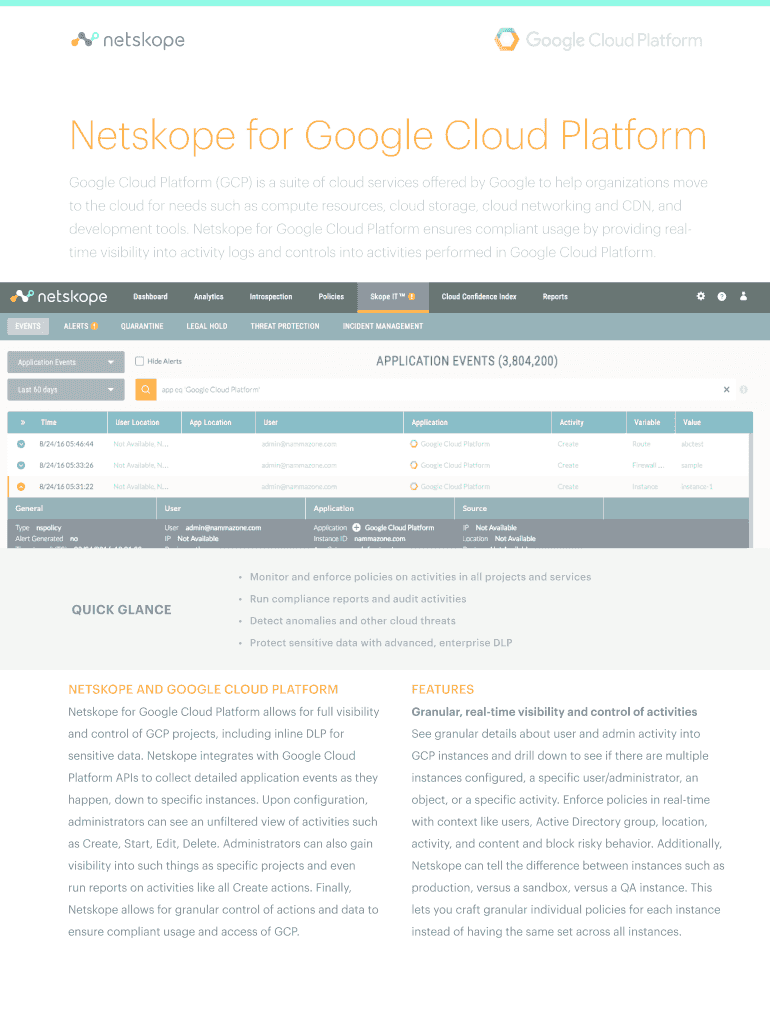Click the Time column header

pos(49,422)
